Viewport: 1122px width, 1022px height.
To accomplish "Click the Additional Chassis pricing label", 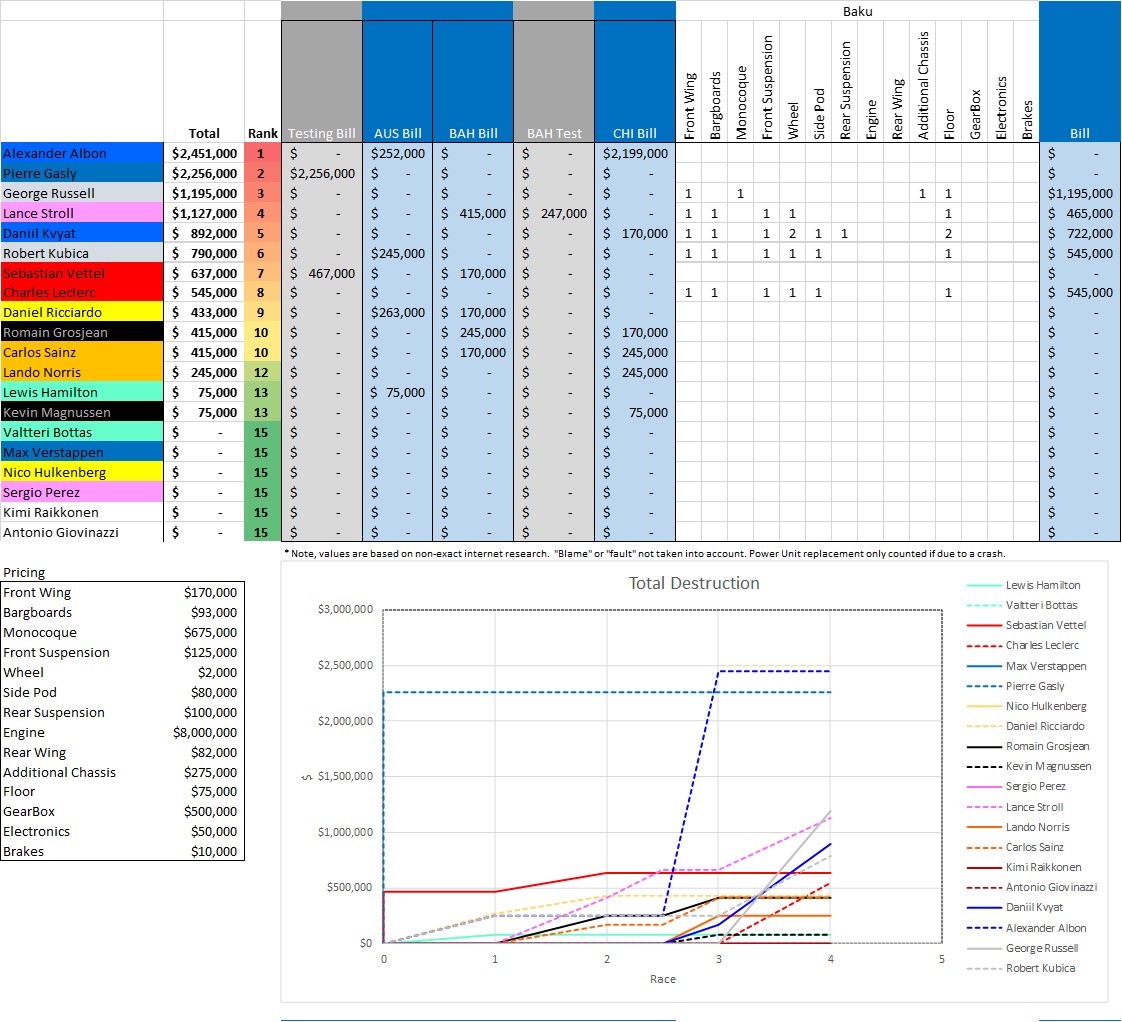I will 59,772.
